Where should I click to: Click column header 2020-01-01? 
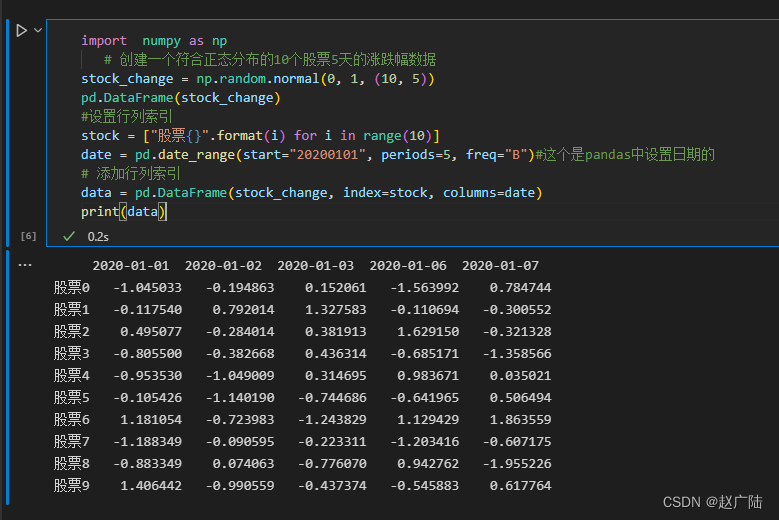tap(131, 266)
